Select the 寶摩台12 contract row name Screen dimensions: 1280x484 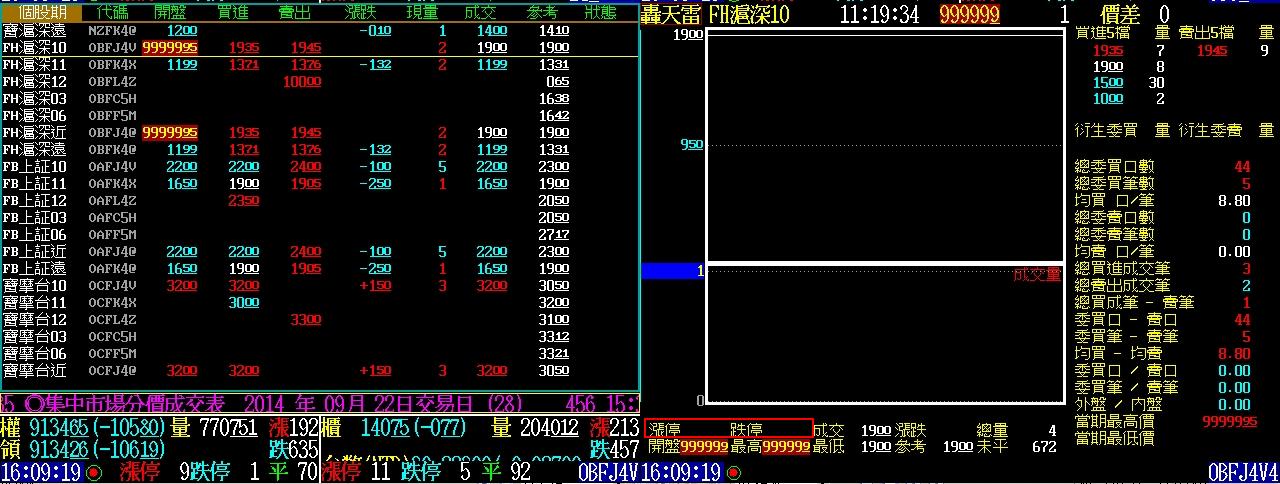pos(35,319)
